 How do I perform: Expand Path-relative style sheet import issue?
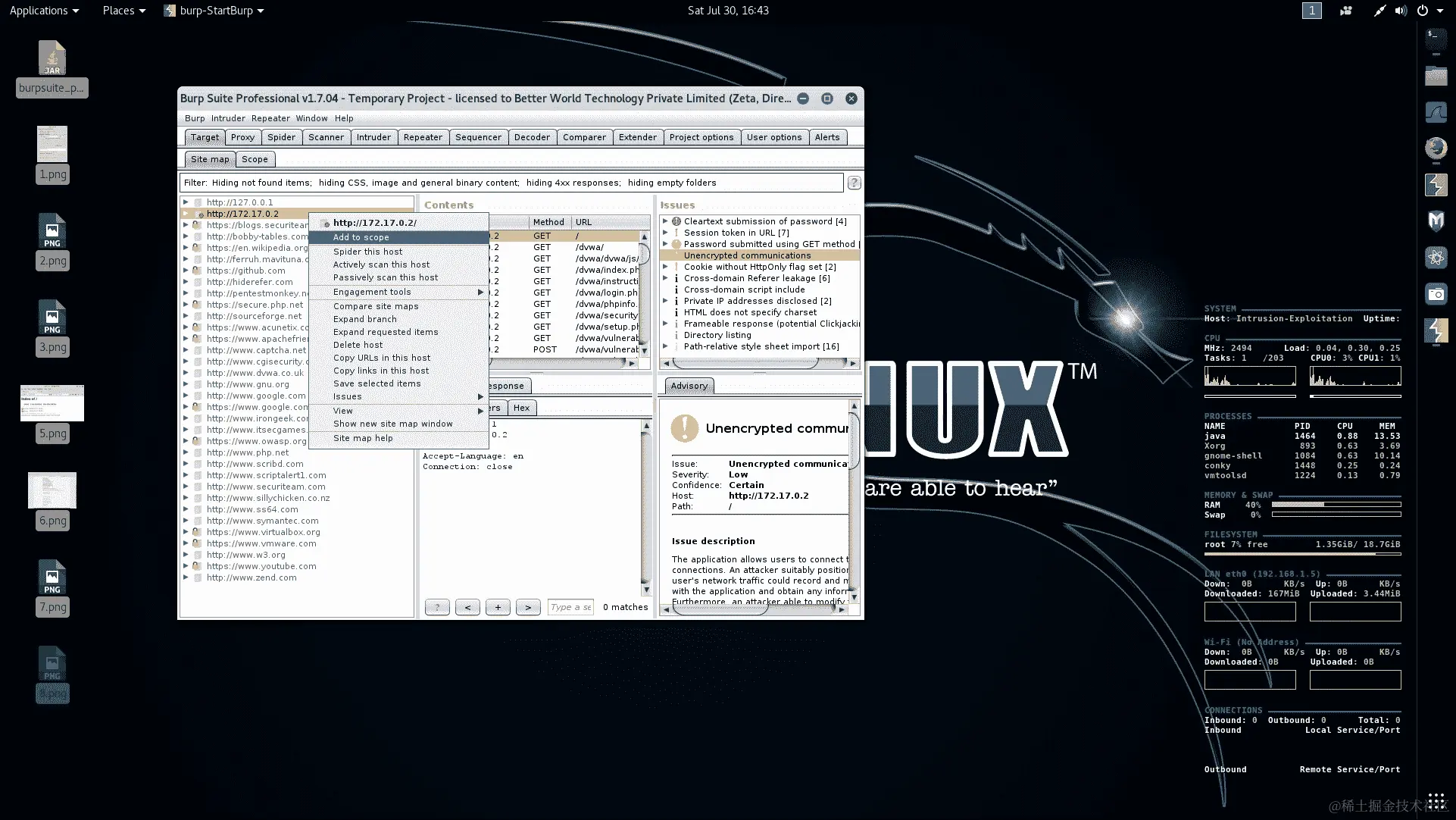[x=665, y=346]
